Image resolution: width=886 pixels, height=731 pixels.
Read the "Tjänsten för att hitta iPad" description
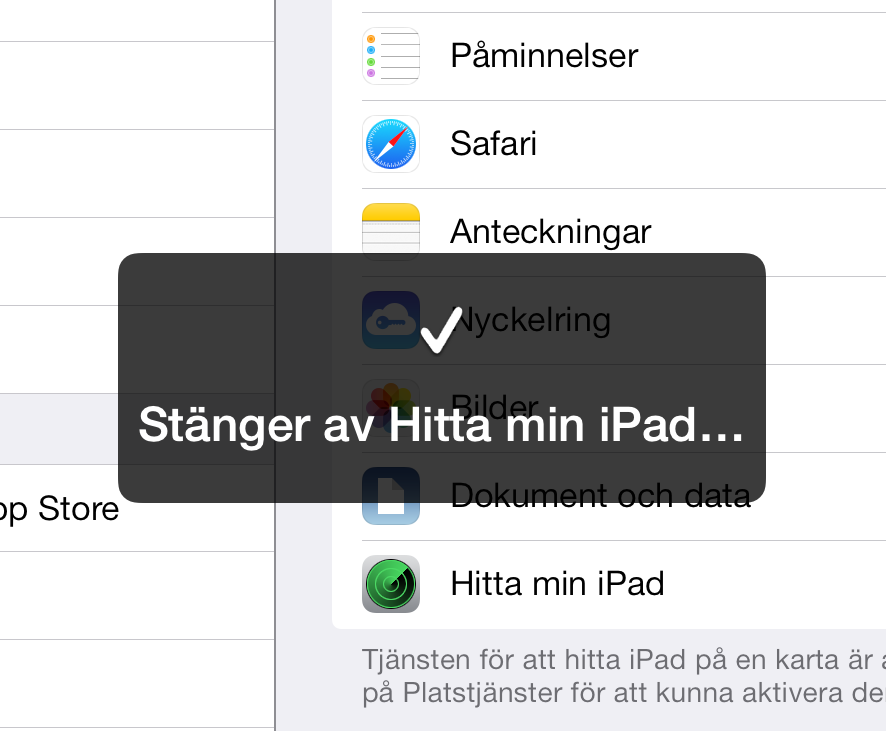tap(624, 676)
